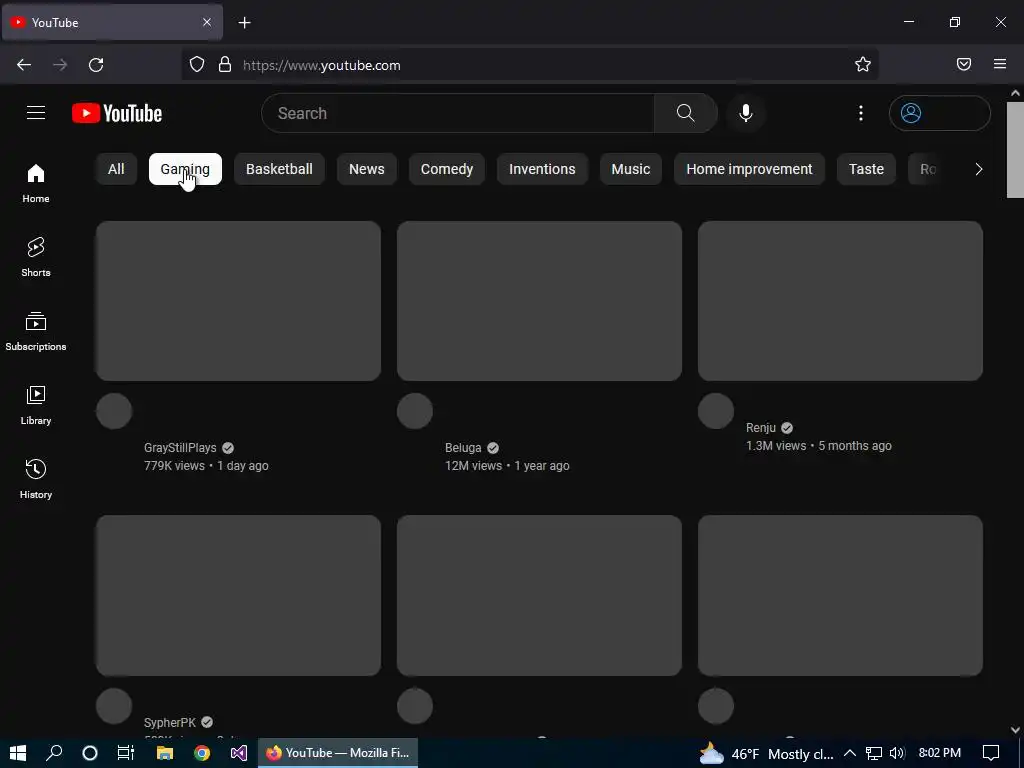Select the Home improvement chip

coord(750,169)
